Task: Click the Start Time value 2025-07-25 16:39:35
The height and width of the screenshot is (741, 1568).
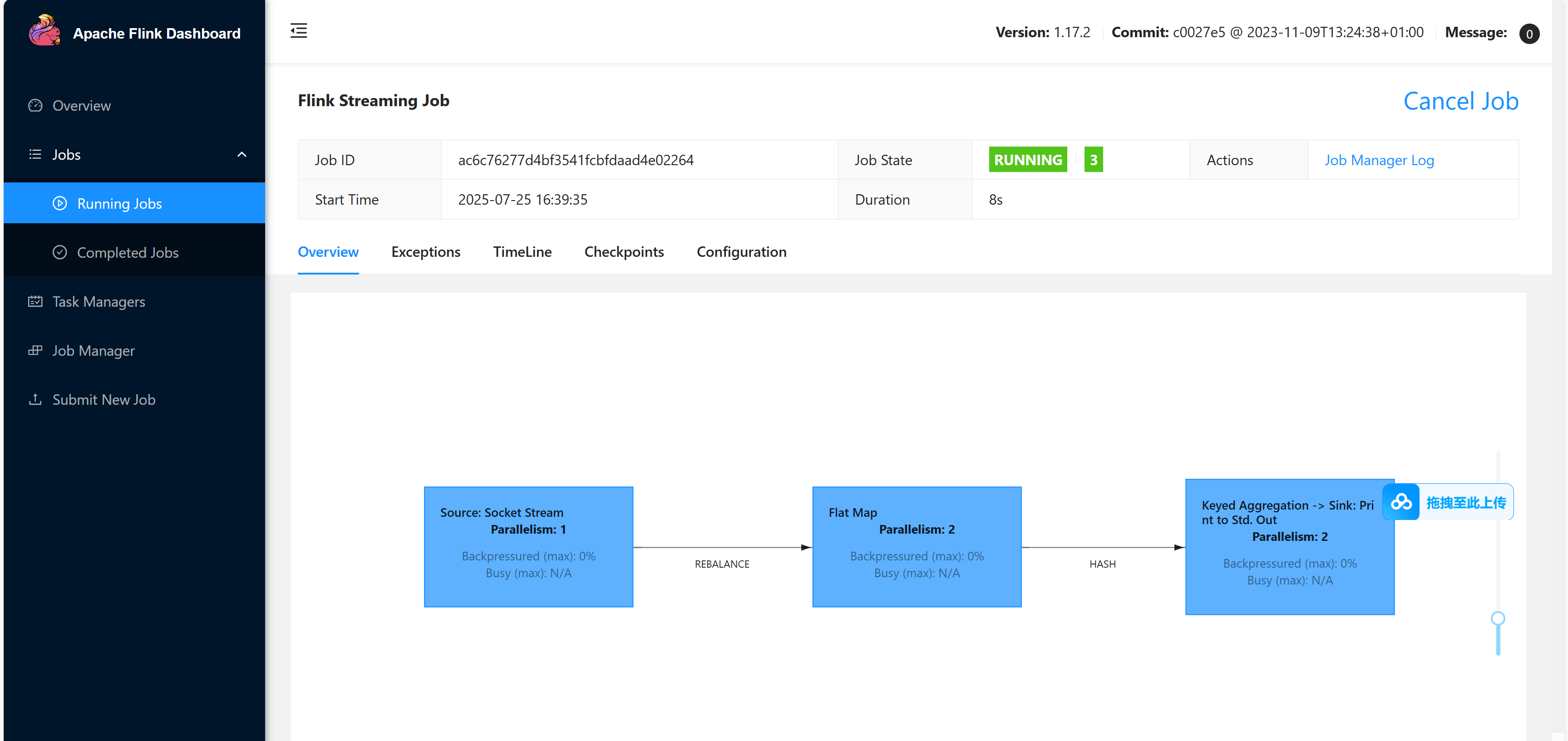Action: [522, 200]
